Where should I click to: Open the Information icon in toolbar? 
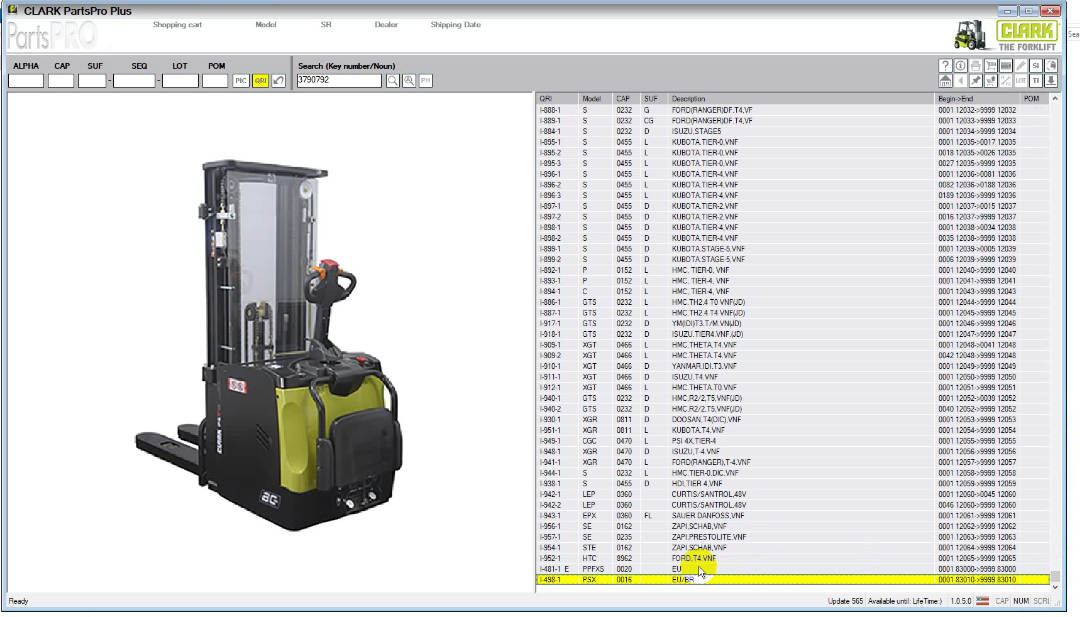pyautogui.click(x=960, y=65)
